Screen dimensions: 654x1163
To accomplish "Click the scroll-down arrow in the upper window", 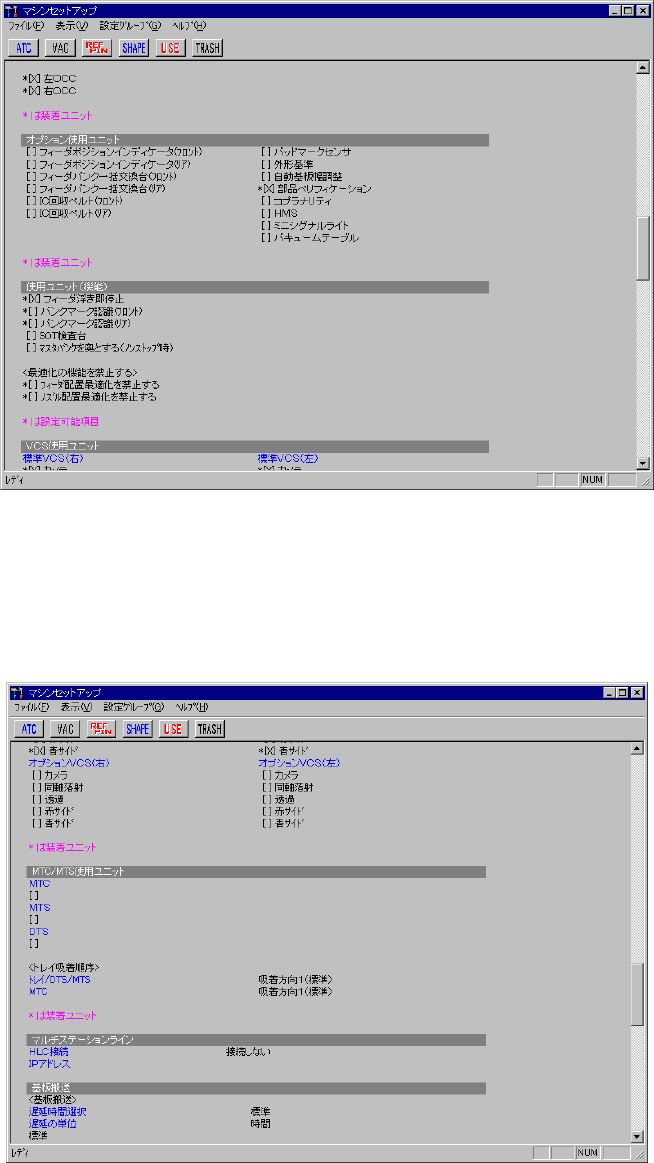I will click(643, 464).
